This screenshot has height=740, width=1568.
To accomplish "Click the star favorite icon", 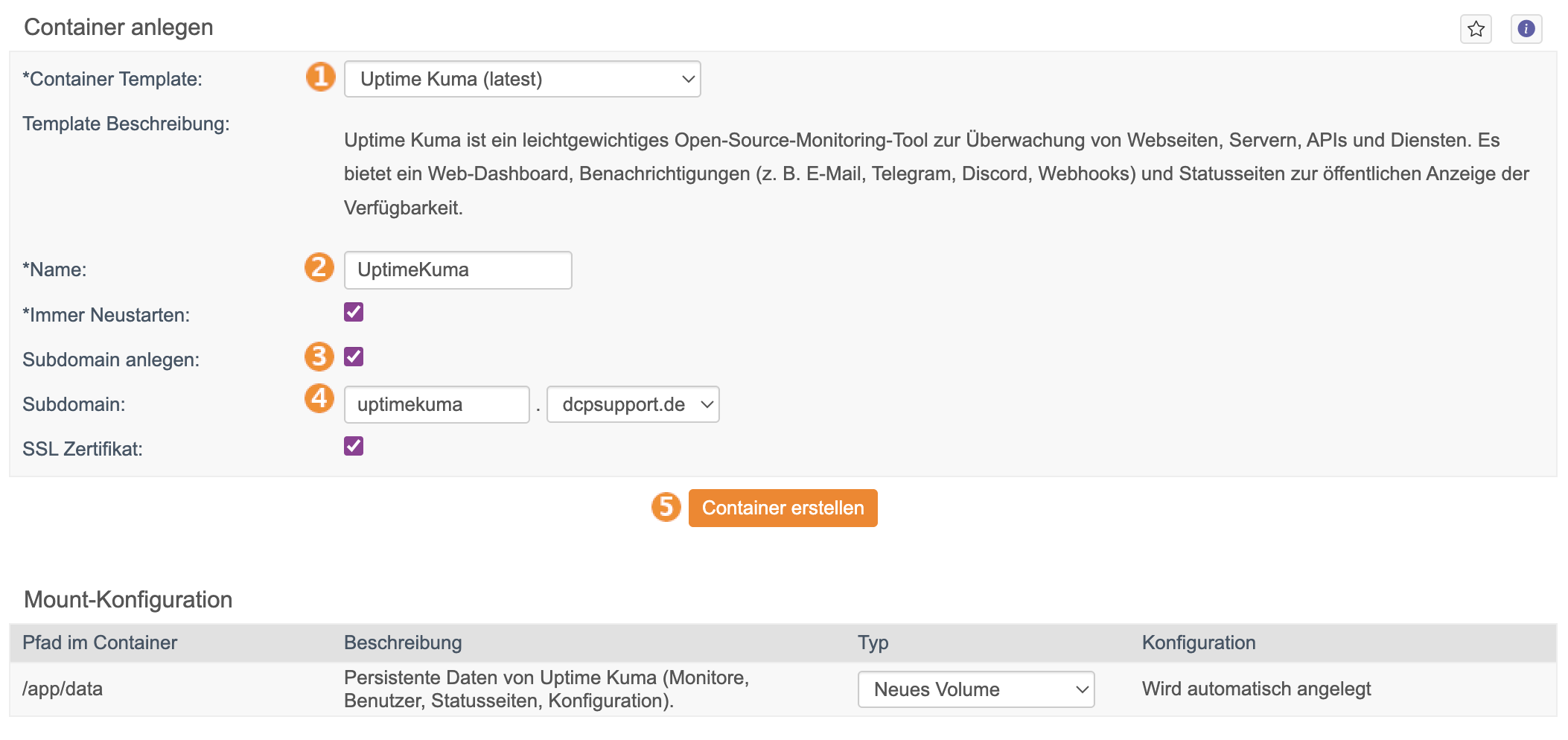I will tap(1476, 29).
